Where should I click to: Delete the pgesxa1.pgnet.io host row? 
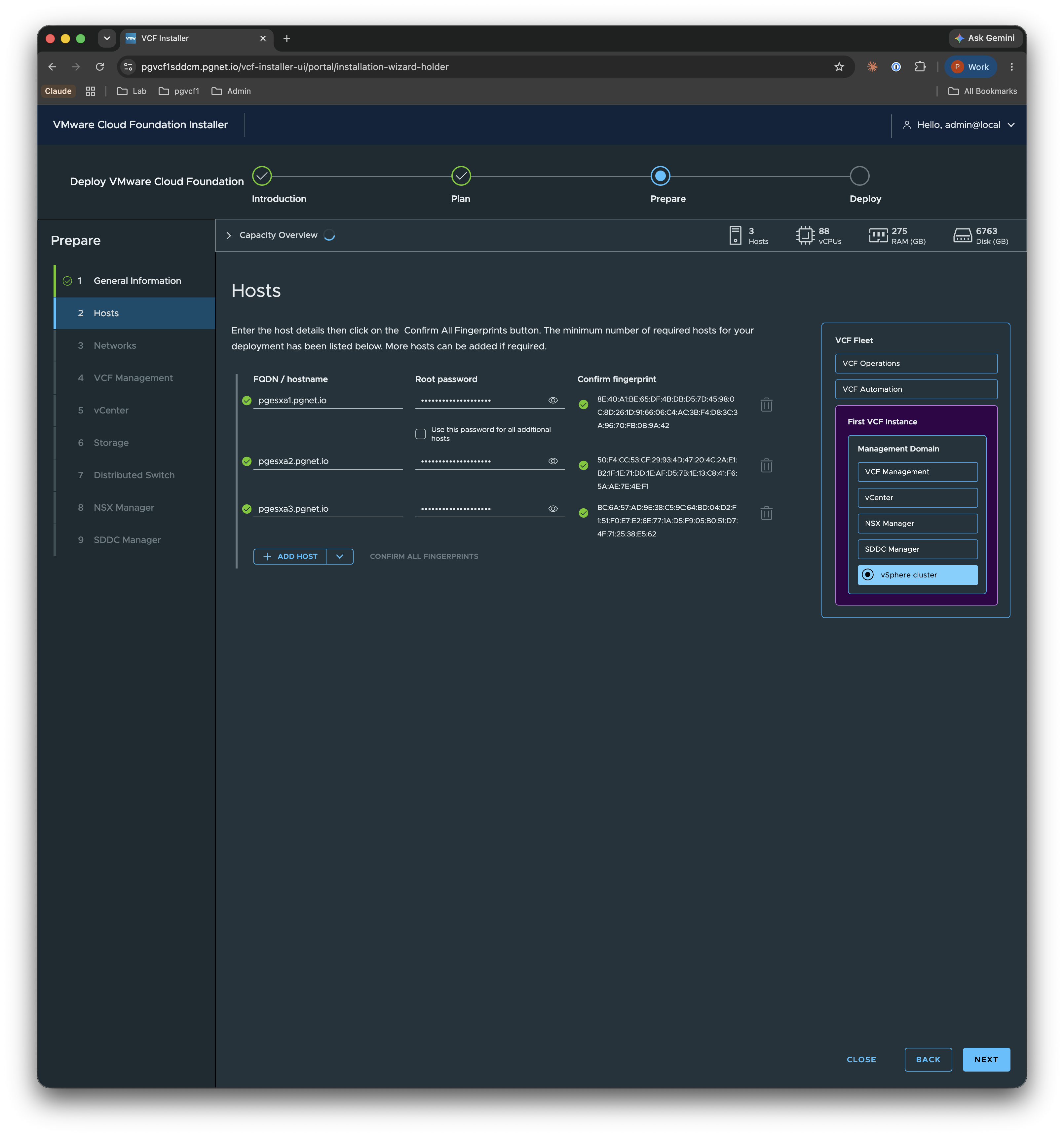[x=766, y=405]
